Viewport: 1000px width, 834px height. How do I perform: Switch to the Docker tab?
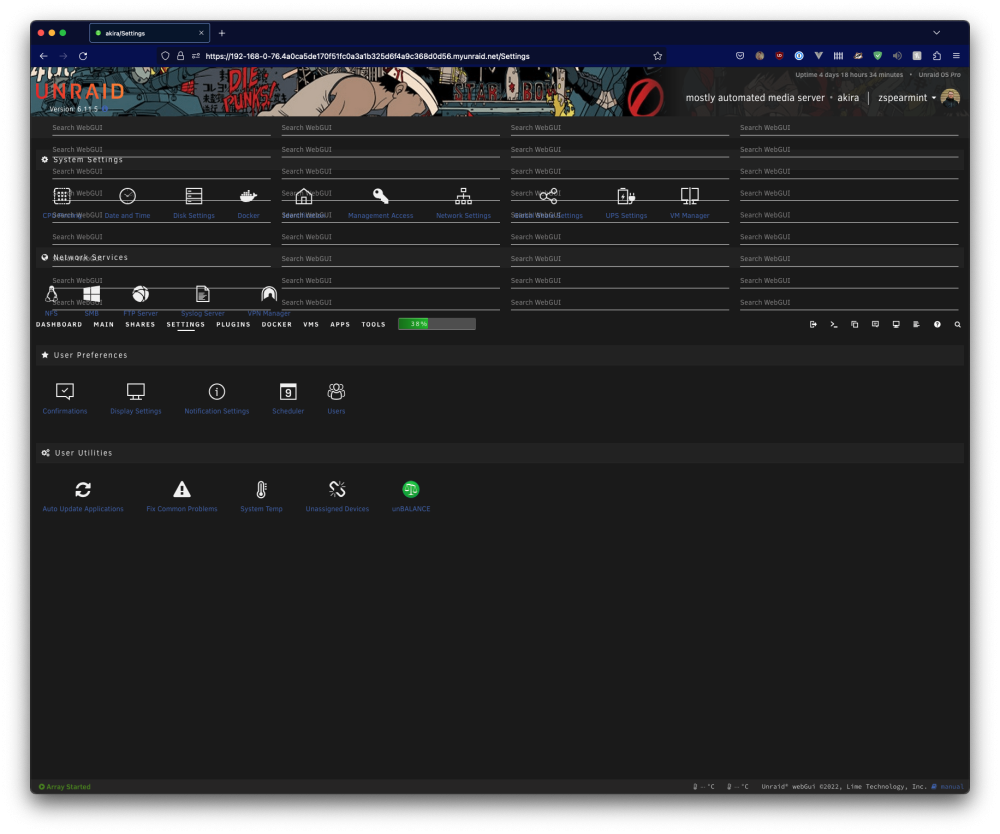click(x=277, y=325)
